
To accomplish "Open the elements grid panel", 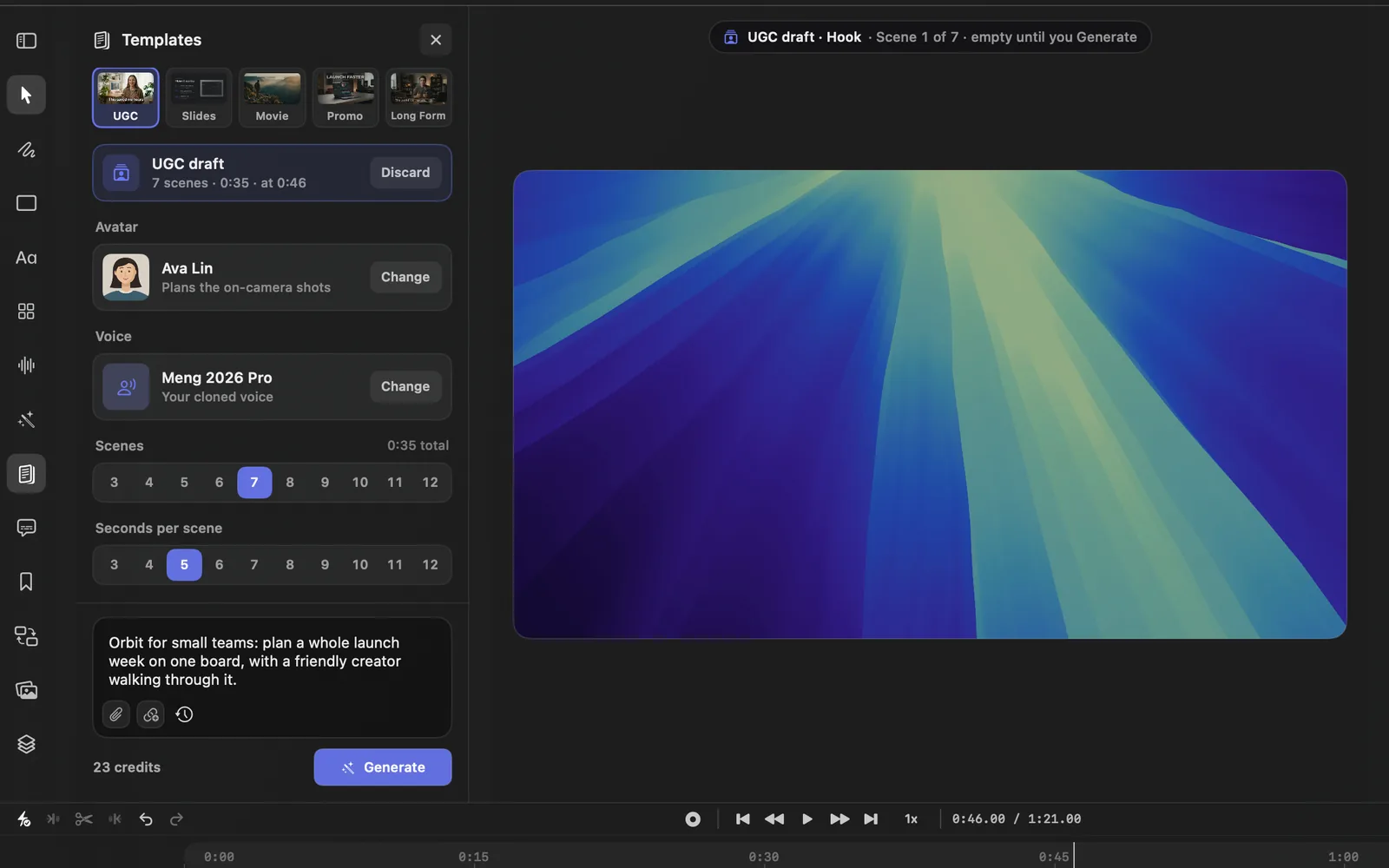I will click(x=26, y=312).
